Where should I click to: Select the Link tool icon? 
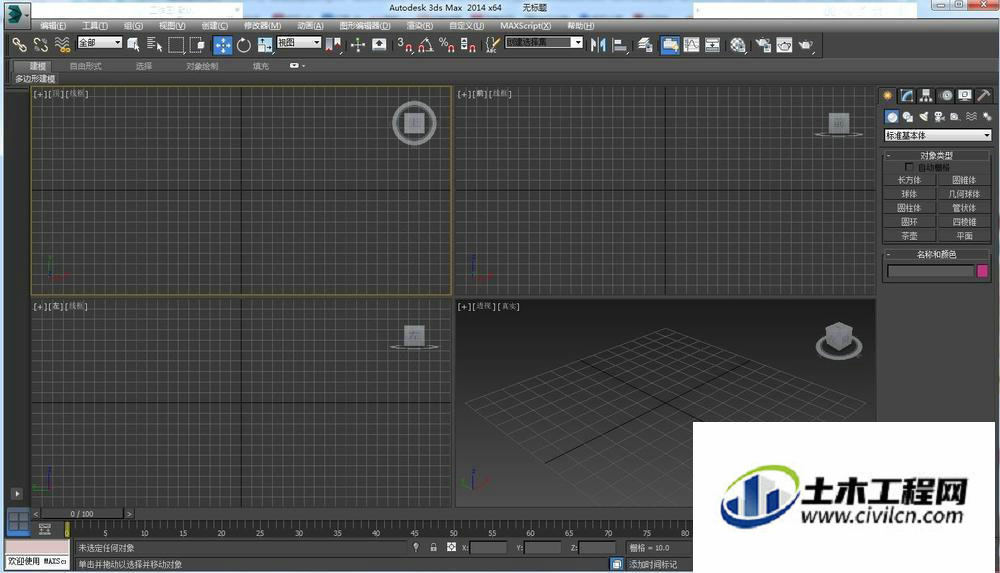pos(20,45)
